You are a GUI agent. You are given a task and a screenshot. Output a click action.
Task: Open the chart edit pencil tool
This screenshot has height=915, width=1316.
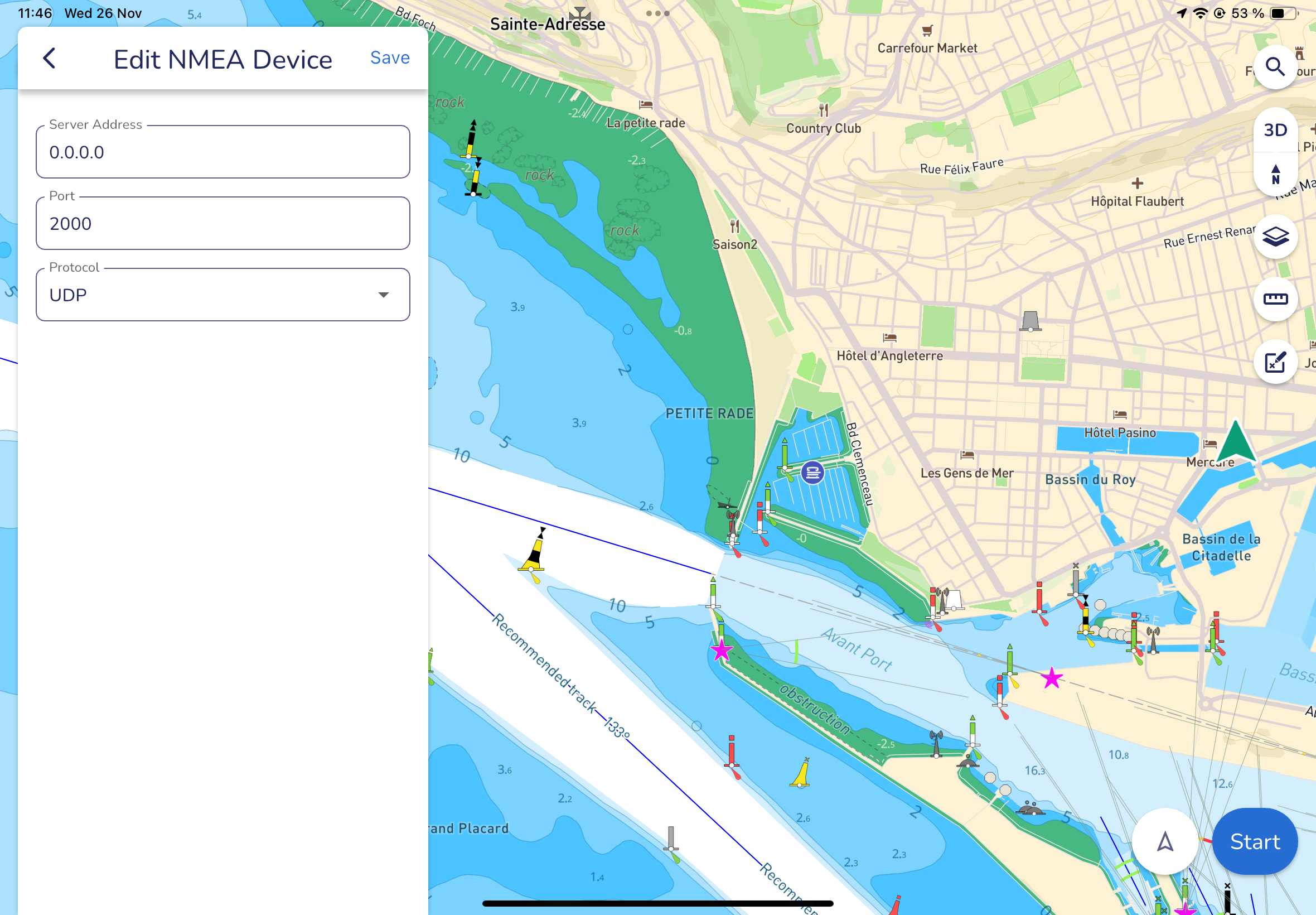(1275, 362)
